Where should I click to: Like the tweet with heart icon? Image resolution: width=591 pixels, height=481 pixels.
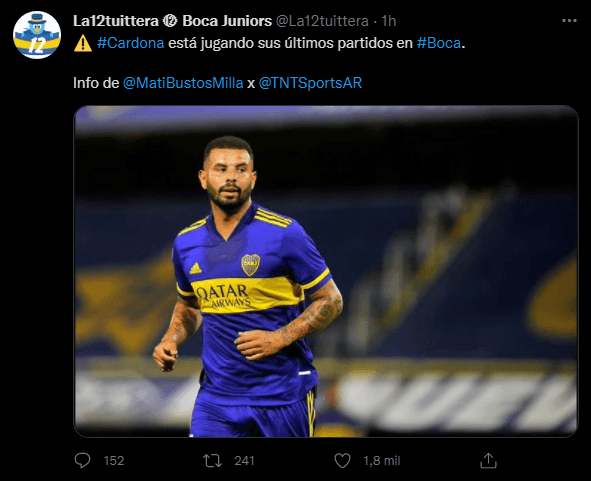click(342, 461)
